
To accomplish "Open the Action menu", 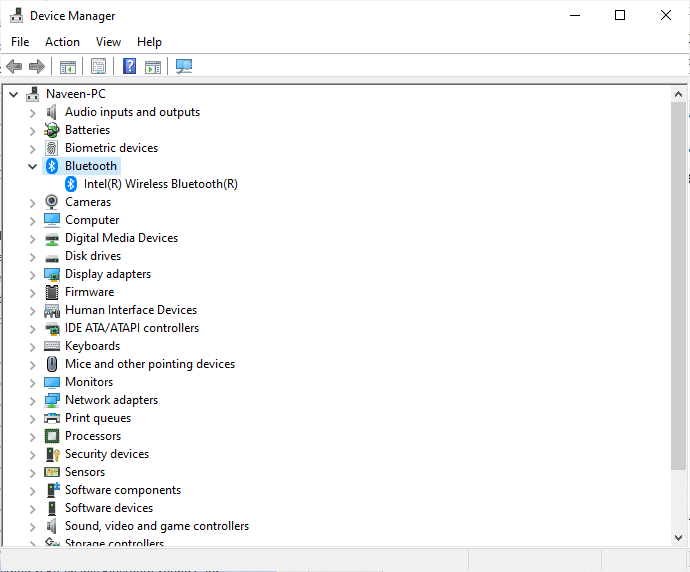I will point(62,42).
